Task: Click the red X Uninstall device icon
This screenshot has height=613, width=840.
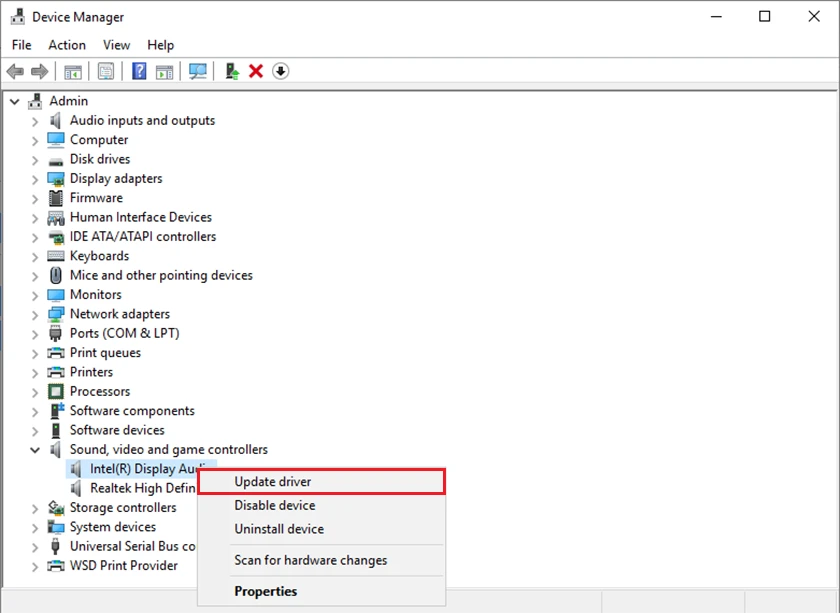Action: (256, 71)
